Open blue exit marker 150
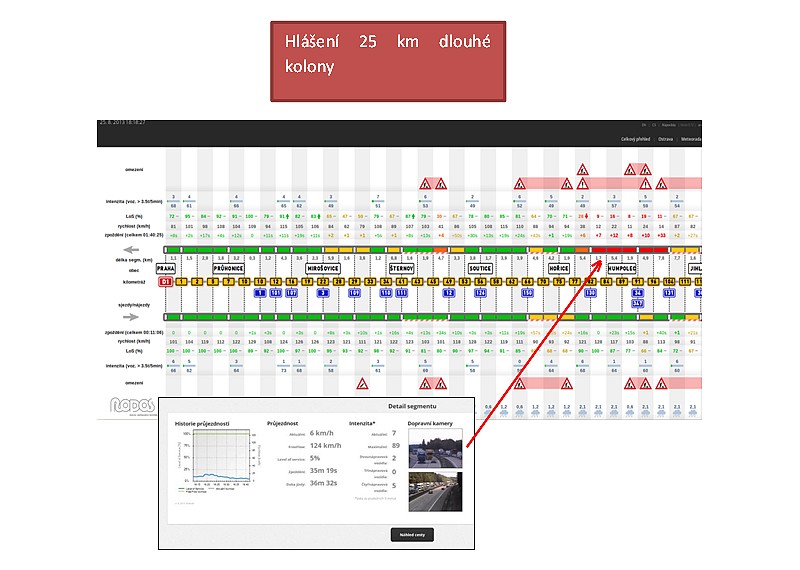This screenshot has height=570, width=800. pyautogui.click(x=528, y=293)
